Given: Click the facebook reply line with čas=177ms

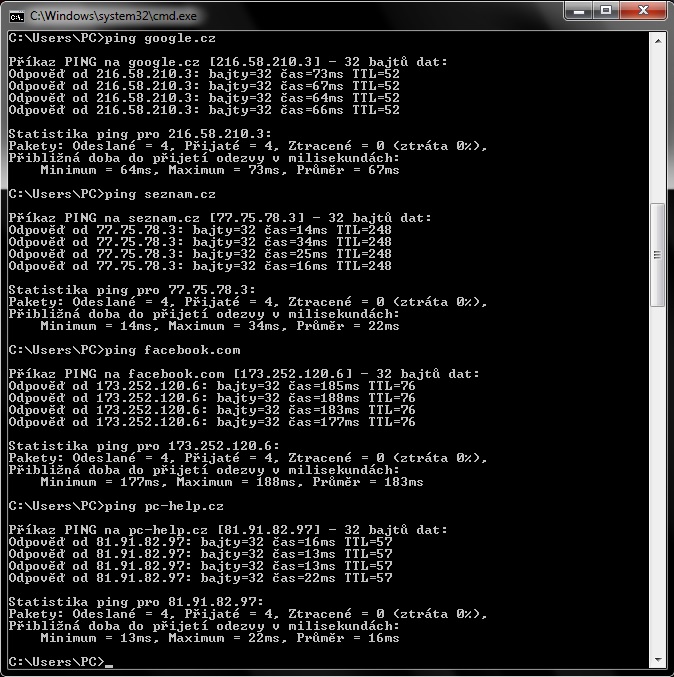Looking at the screenshot, I should [212, 422].
